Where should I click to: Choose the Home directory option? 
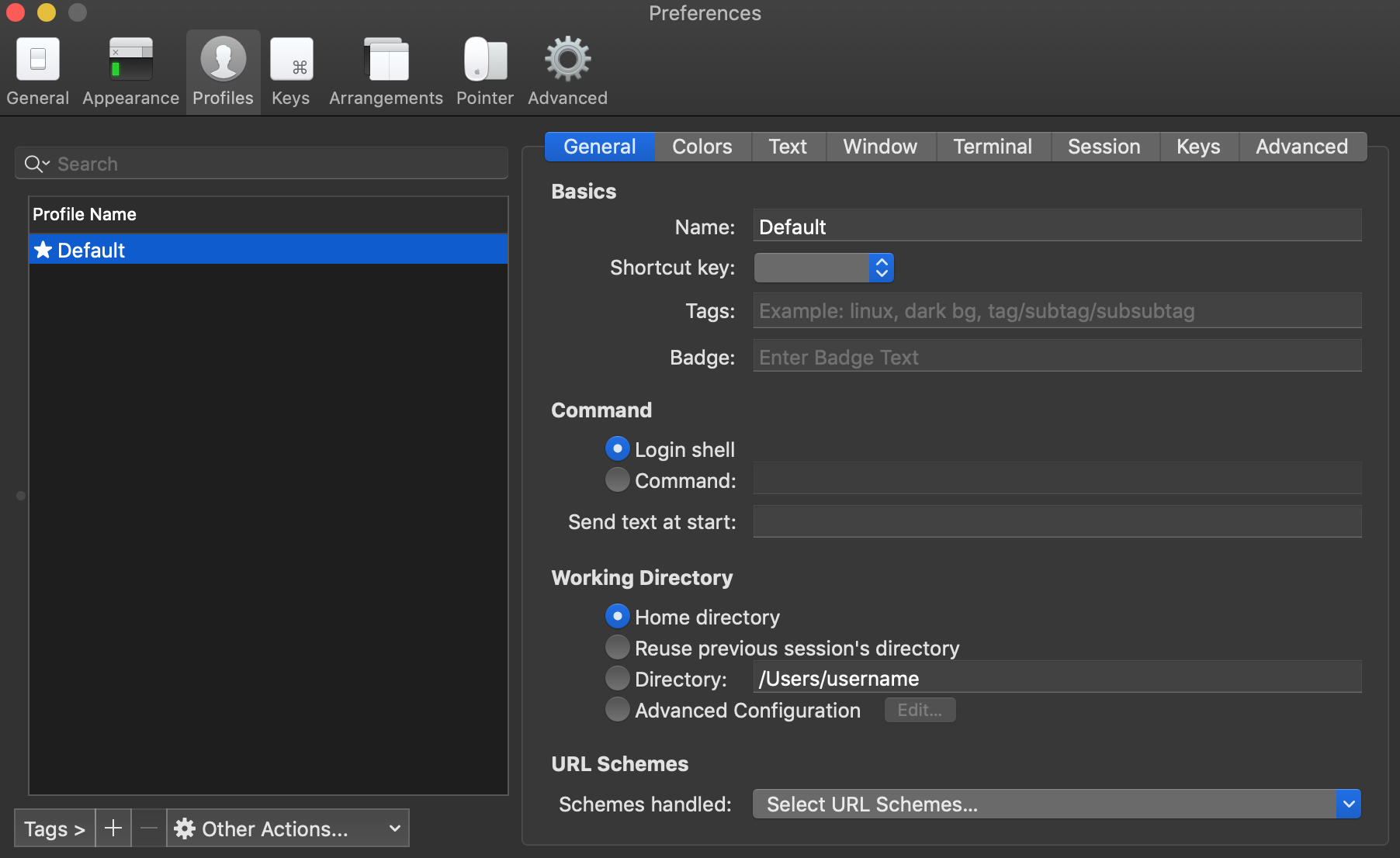[x=617, y=617]
